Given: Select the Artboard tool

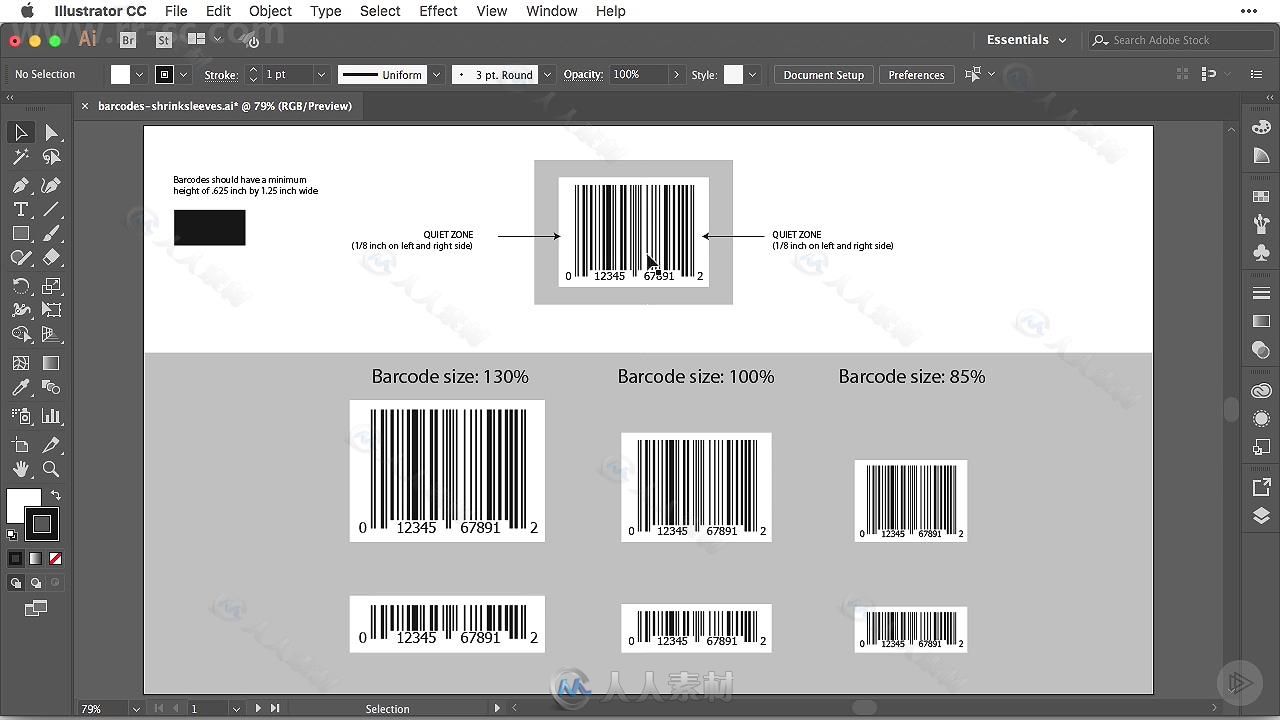Looking at the screenshot, I should pos(21,445).
